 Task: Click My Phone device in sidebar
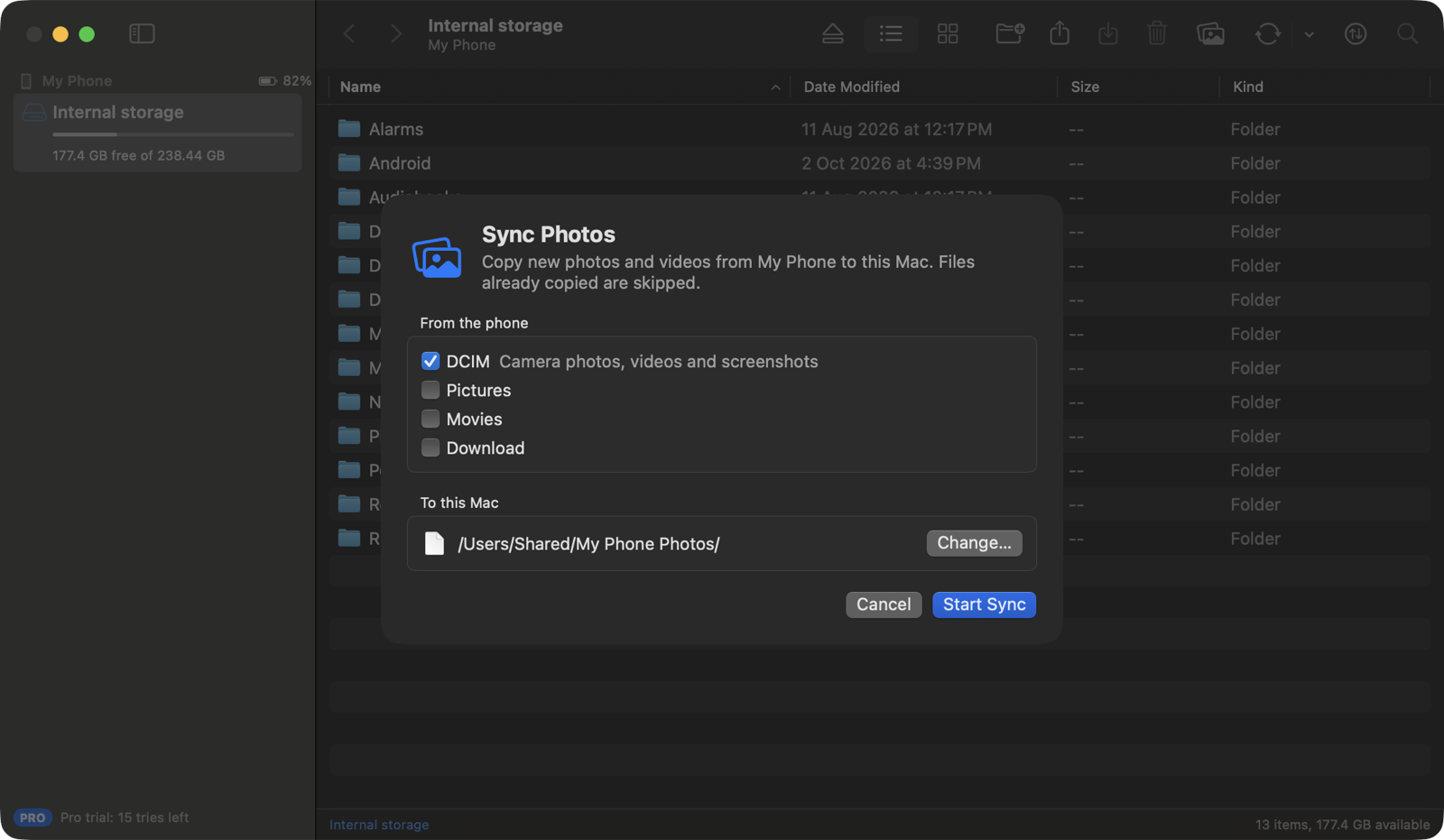pyautogui.click(x=77, y=80)
